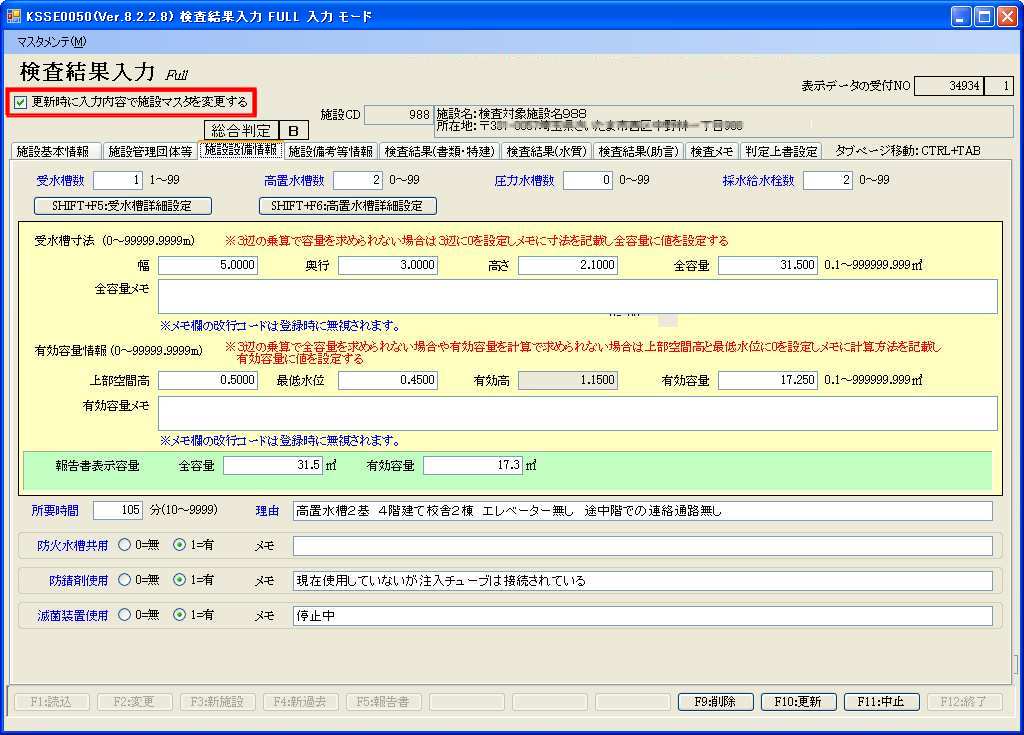Select 1=有 for 防錆剤使用
This screenshot has width=1024, height=735.
[x=180, y=580]
